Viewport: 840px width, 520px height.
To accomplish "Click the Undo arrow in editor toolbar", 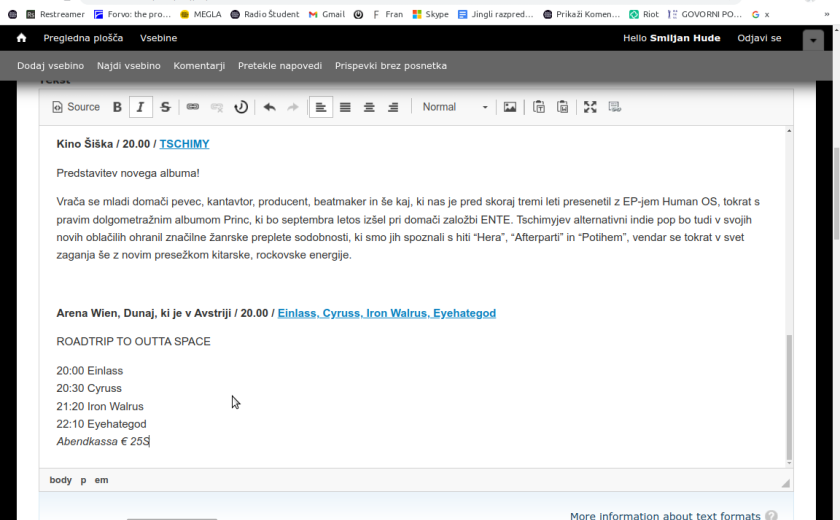I will tap(269, 107).
